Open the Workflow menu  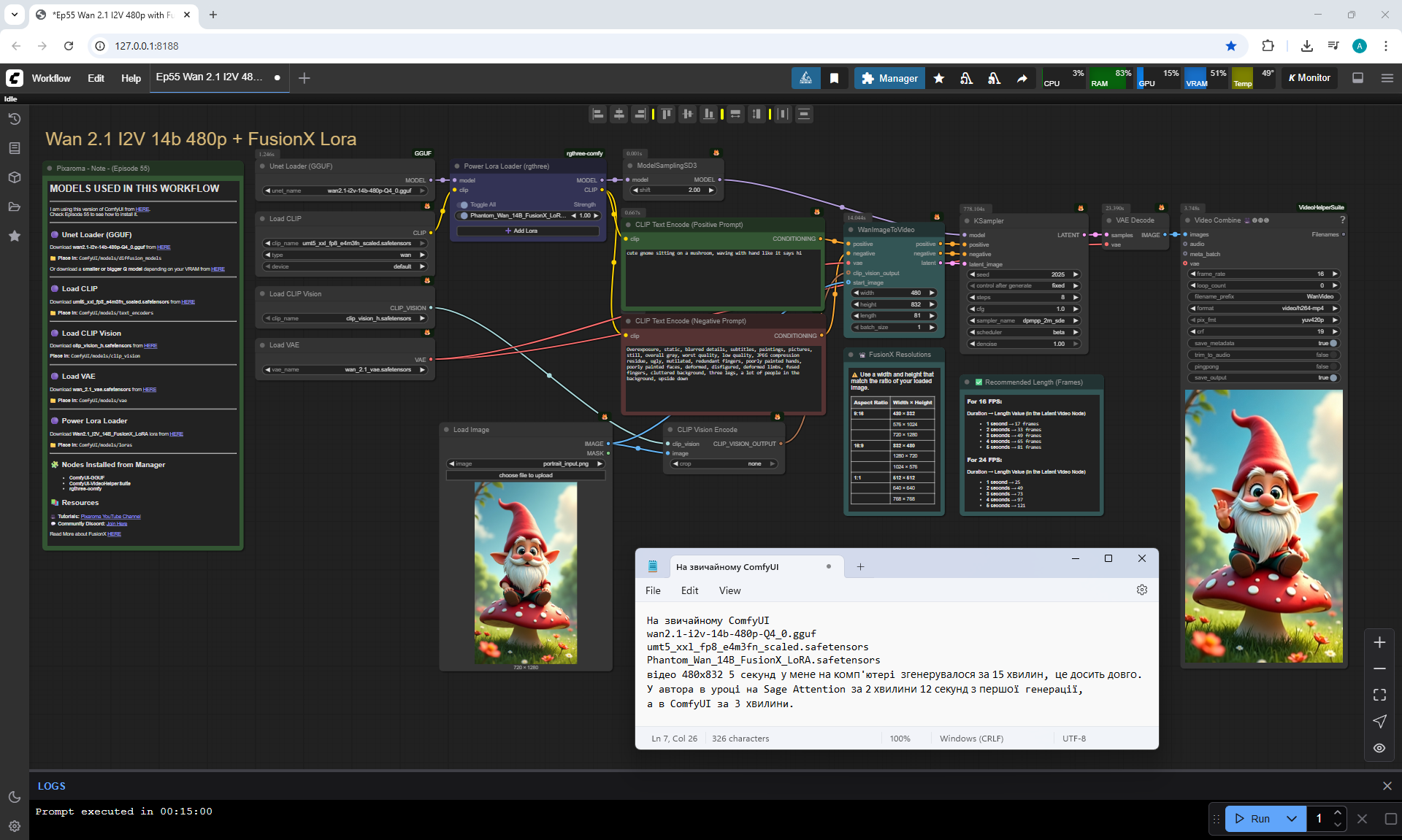coord(51,78)
